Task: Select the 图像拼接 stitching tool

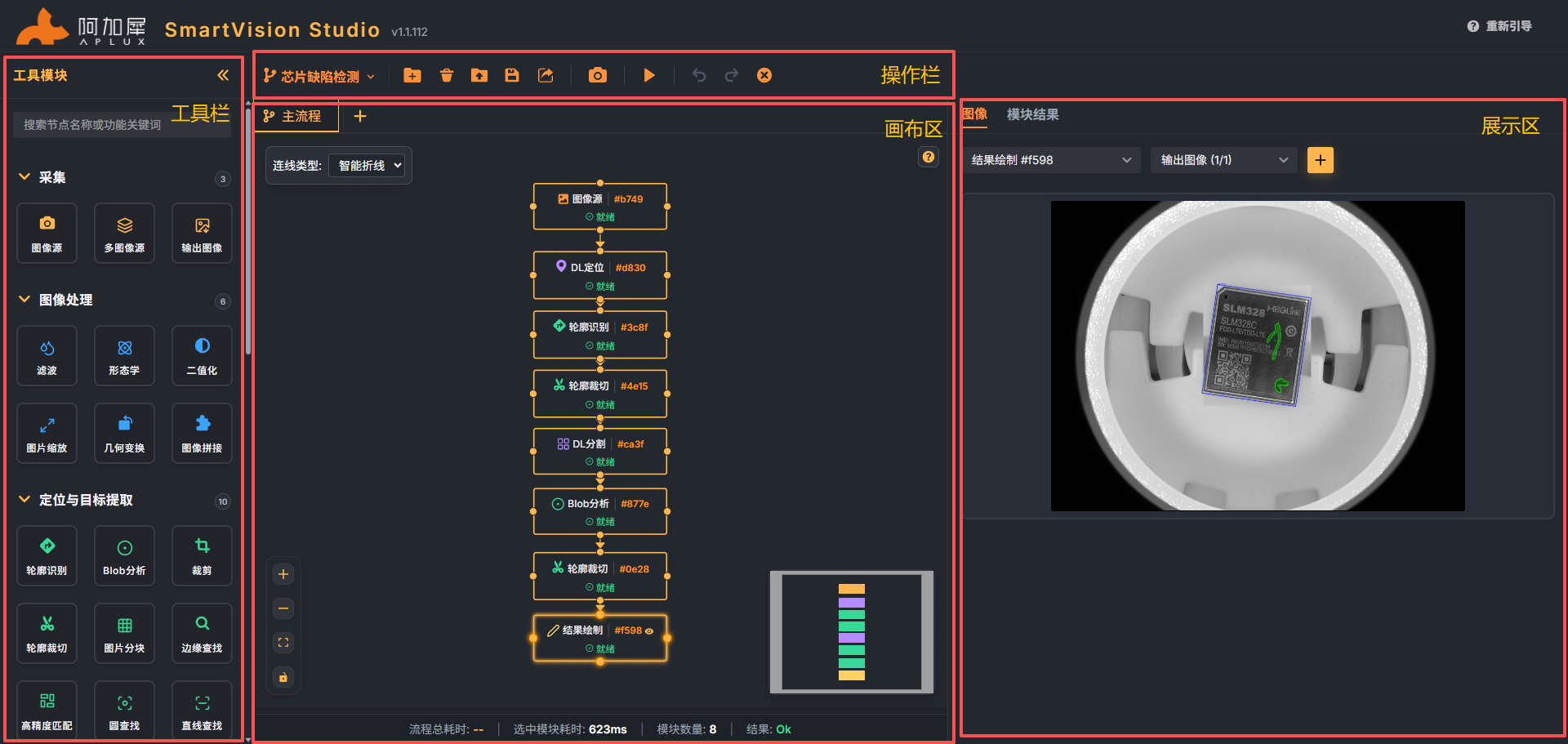Action: [202, 433]
